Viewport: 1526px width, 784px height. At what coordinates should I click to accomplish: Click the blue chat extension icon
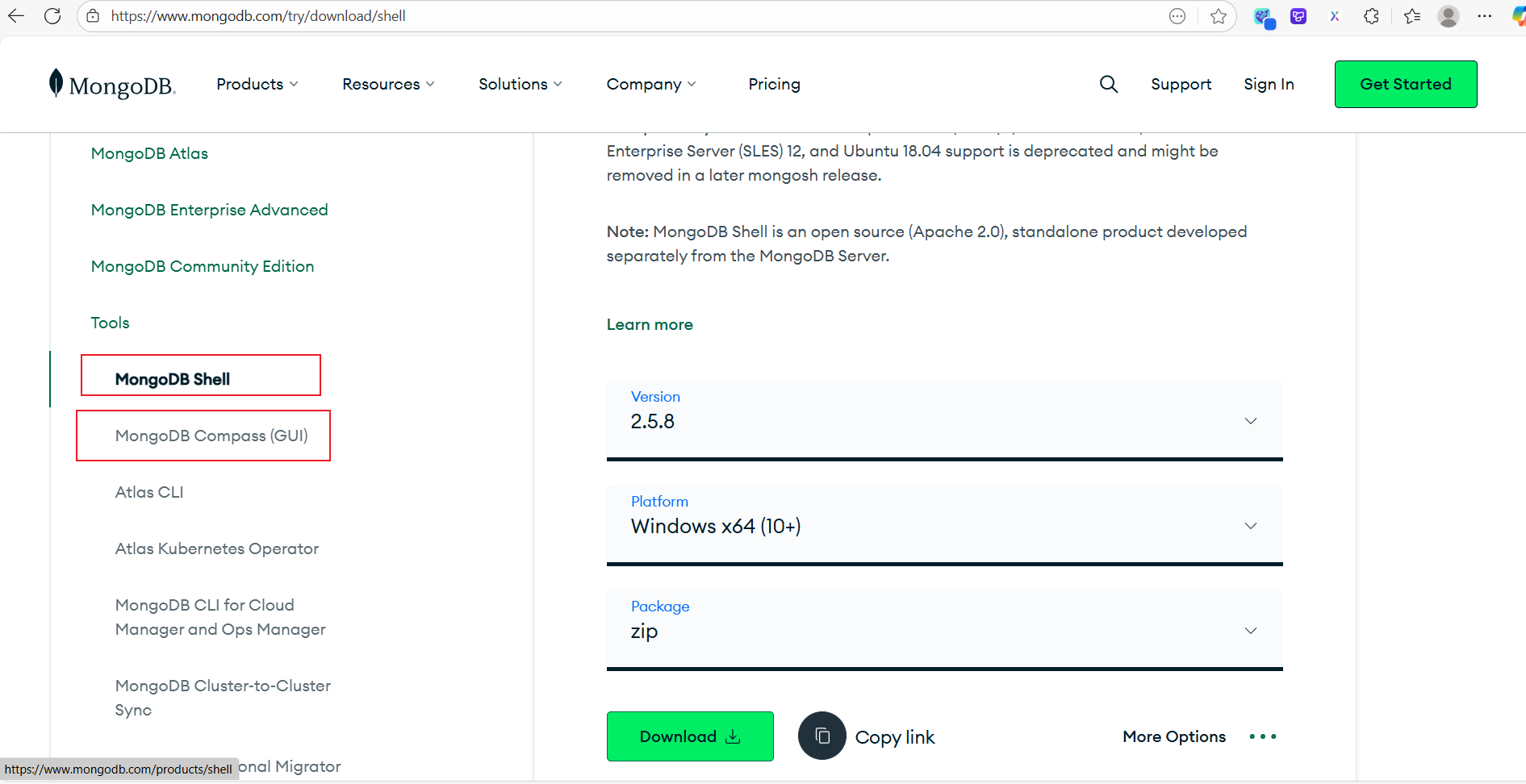[x=1263, y=17]
